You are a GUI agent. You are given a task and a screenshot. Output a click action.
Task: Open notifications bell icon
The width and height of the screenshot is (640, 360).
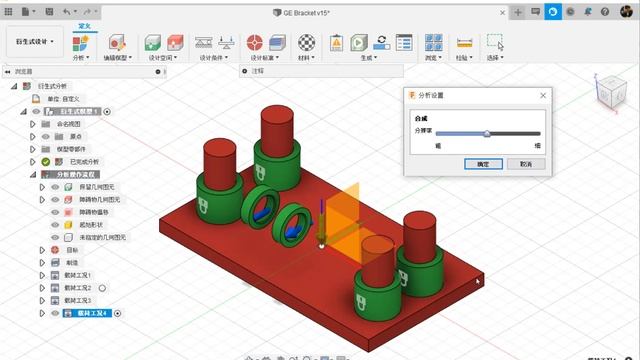point(588,12)
